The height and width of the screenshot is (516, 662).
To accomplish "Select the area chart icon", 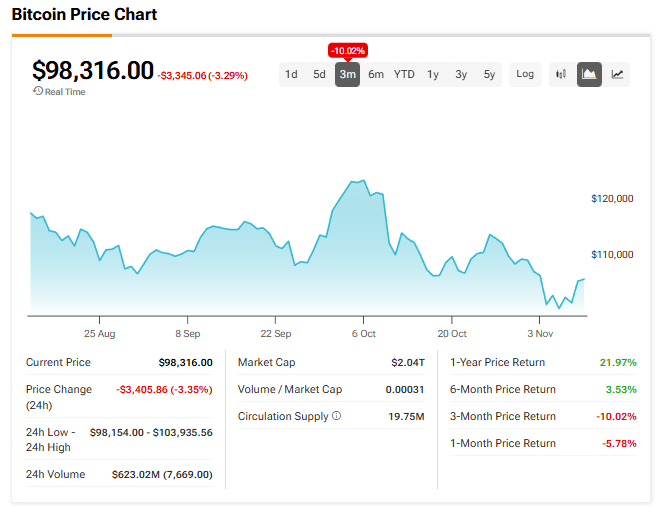I will [x=589, y=74].
